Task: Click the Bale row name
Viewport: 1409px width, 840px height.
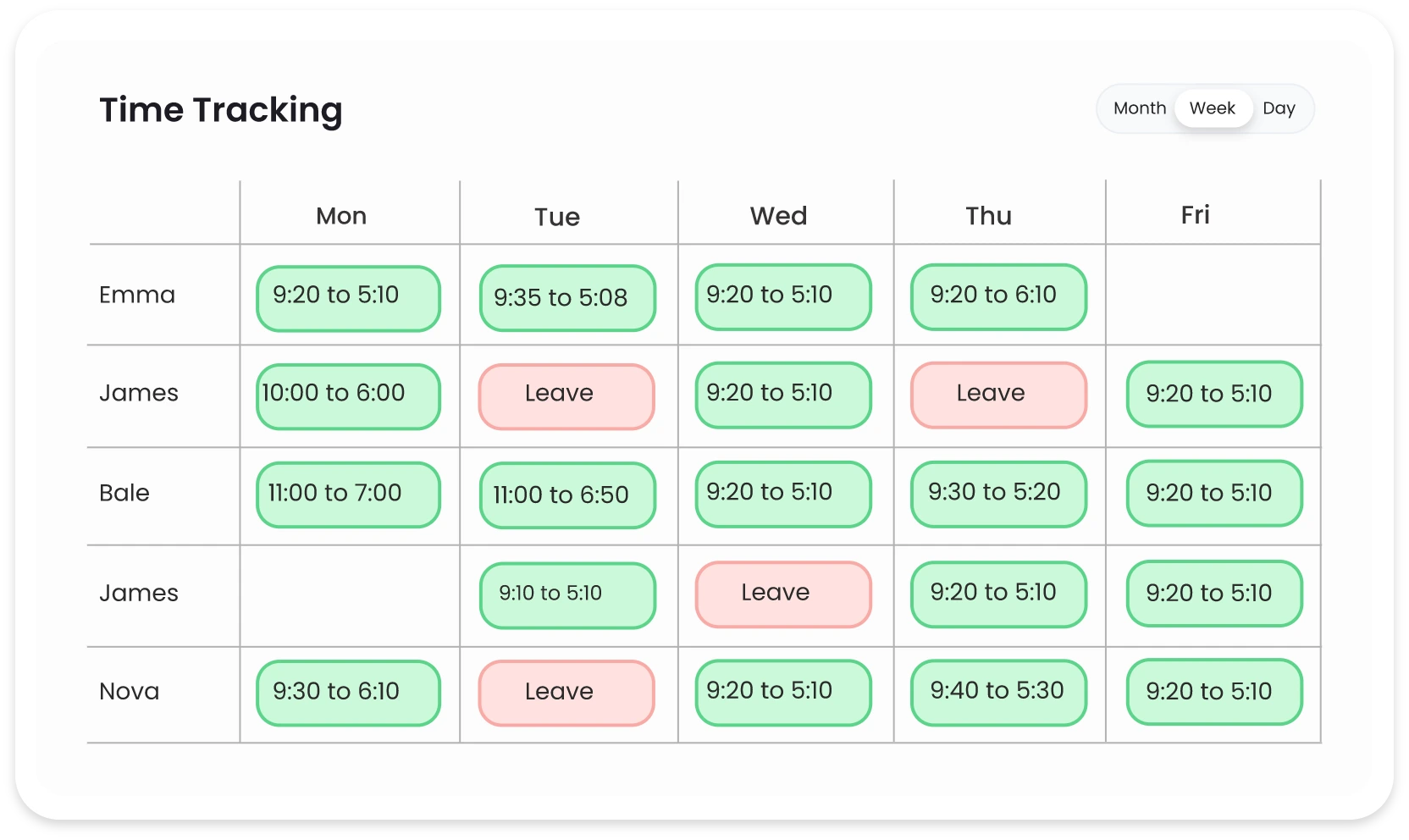Action: tap(124, 493)
